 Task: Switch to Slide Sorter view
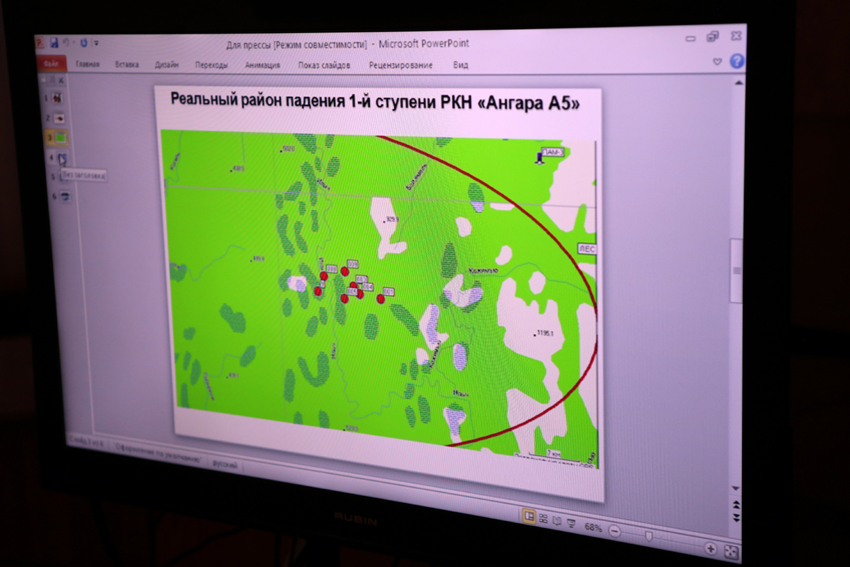click(543, 519)
